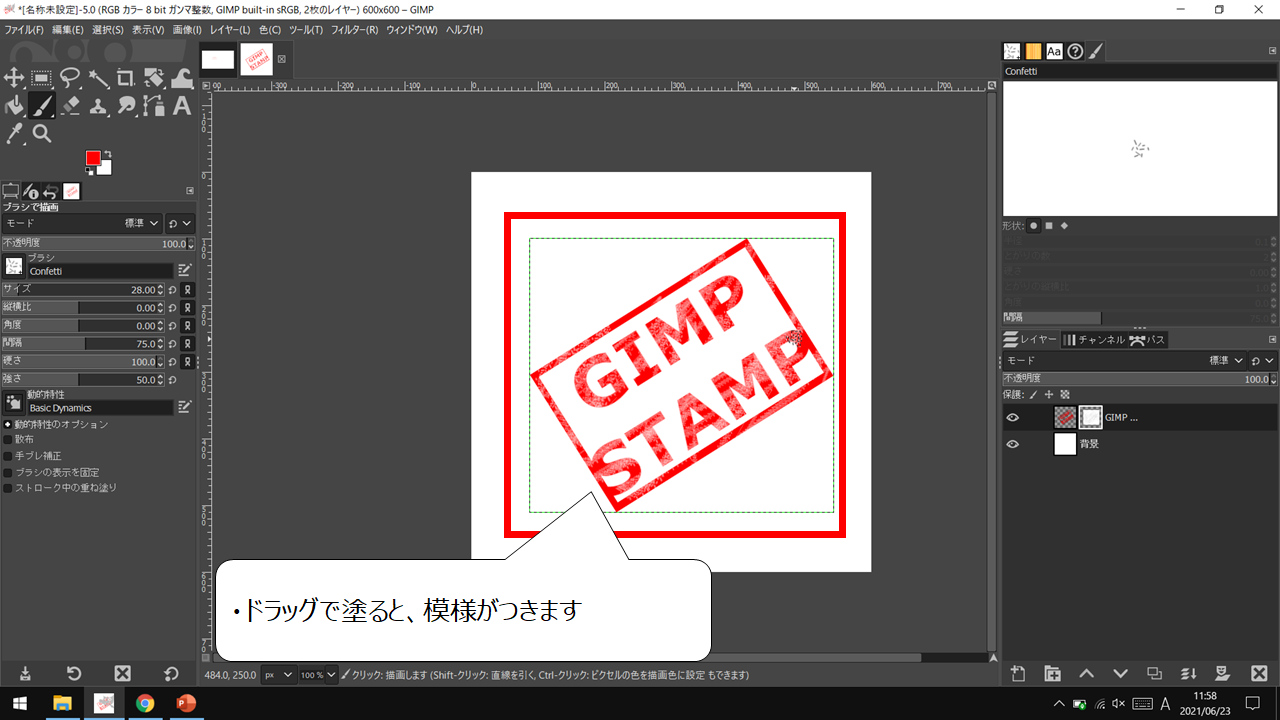Image resolution: width=1280 pixels, height=720 pixels.
Task: Reset aspect ratio value
Action: pos(172,307)
